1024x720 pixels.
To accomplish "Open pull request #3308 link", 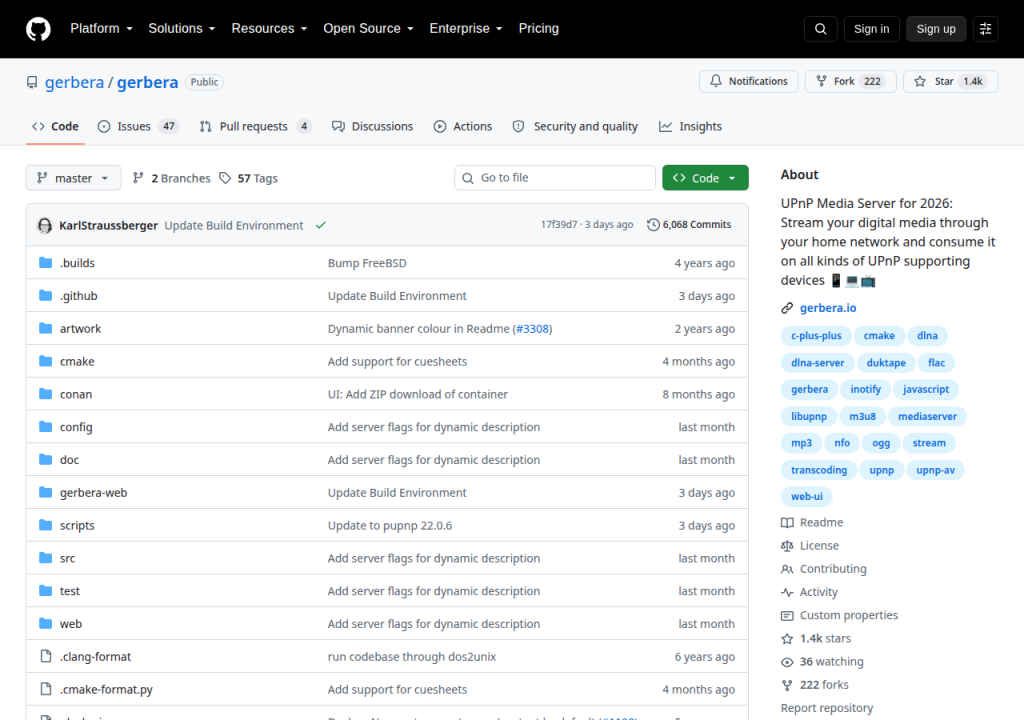I will click(x=534, y=329).
